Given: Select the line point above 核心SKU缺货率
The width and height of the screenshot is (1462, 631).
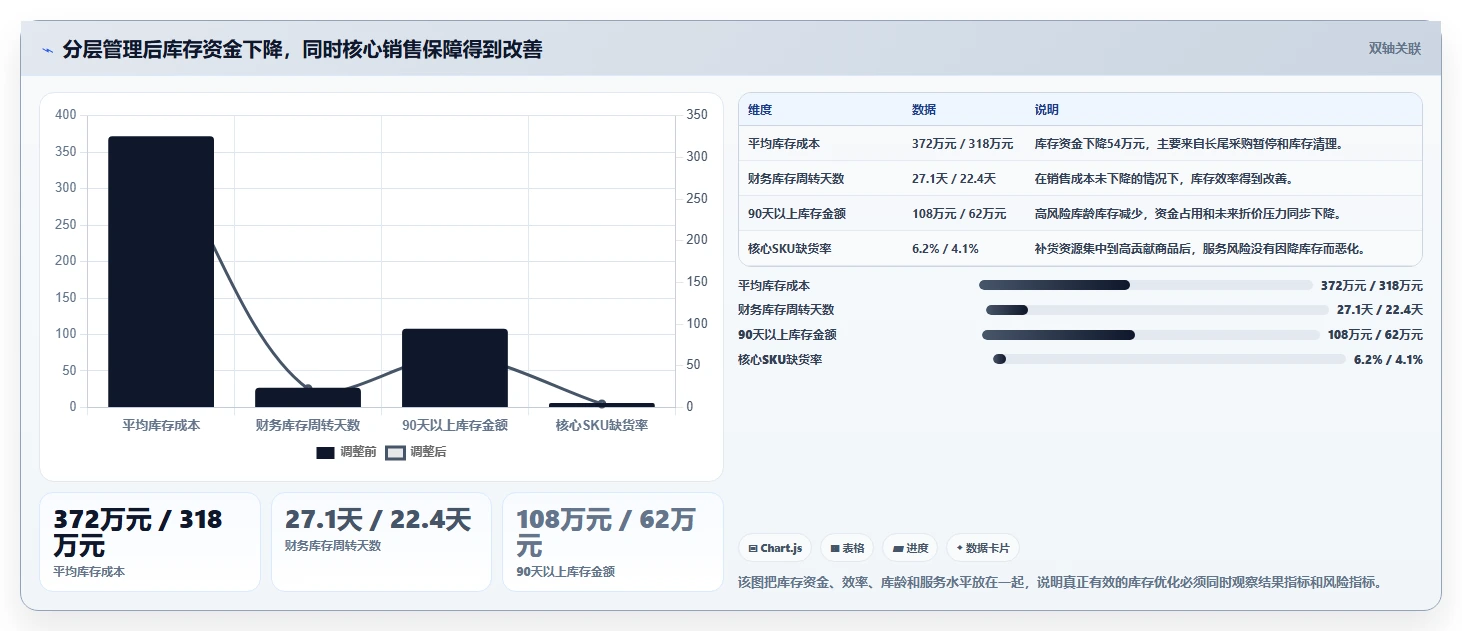Looking at the screenshot, I should coord(602,404).
